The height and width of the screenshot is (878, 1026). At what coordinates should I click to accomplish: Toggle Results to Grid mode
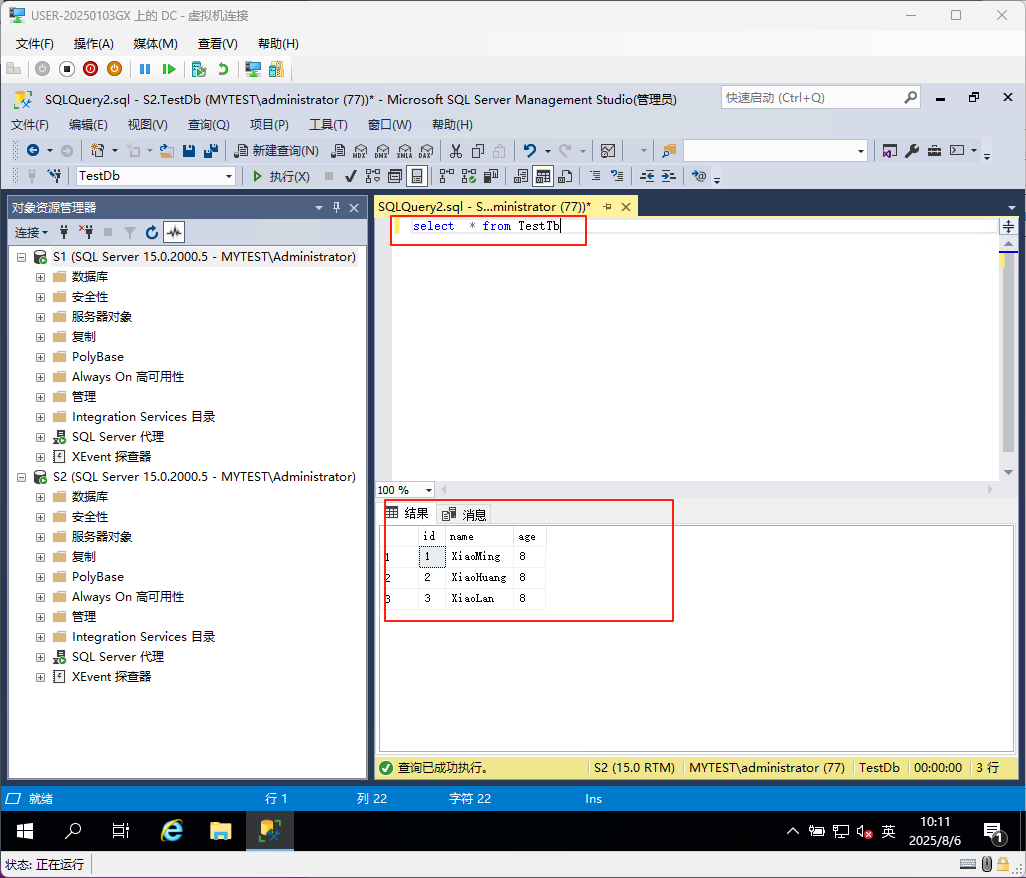(543, 175)
